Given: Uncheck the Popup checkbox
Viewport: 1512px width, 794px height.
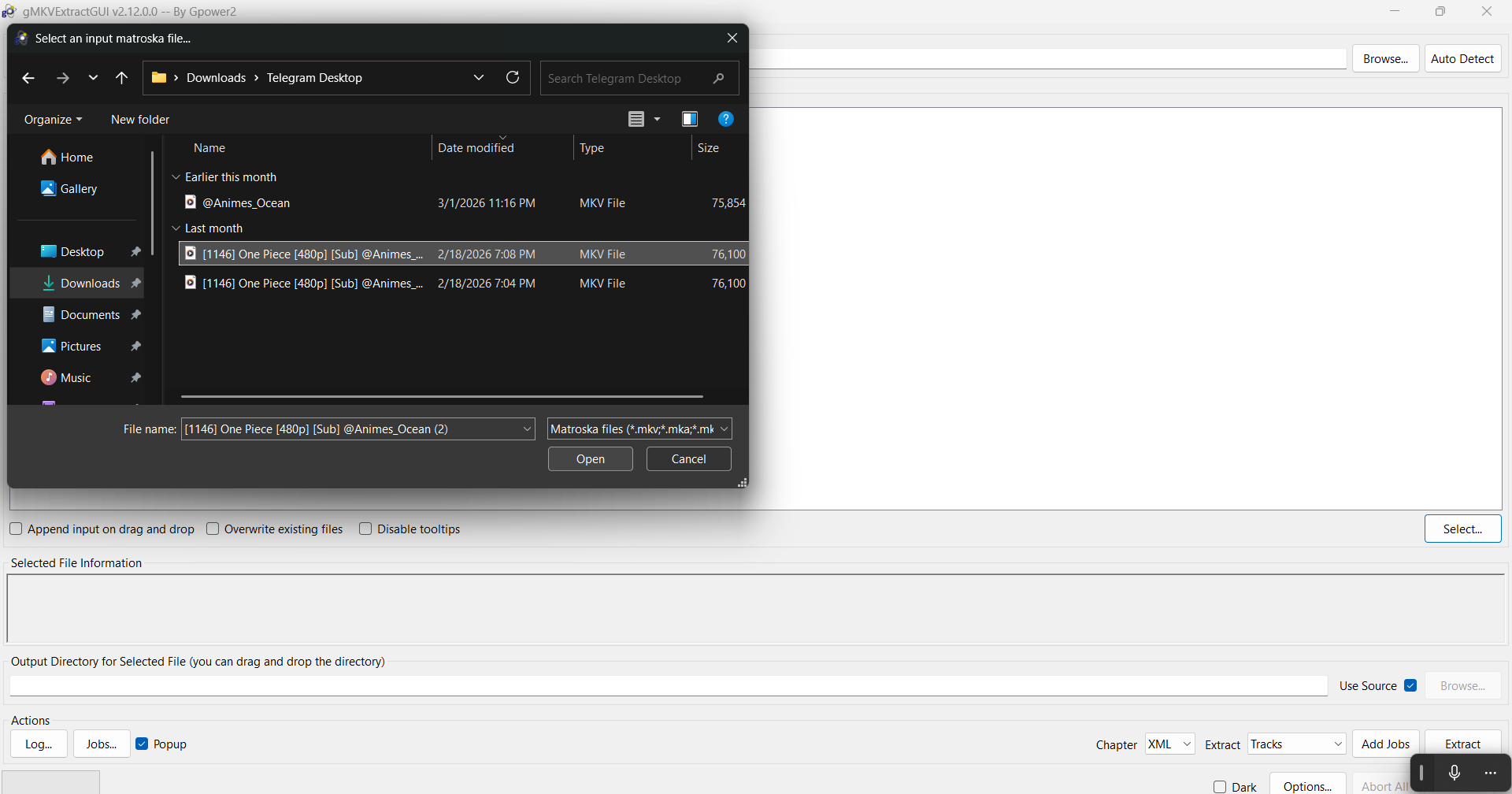Looking at the screenshot, I should [x=142, y=744].
